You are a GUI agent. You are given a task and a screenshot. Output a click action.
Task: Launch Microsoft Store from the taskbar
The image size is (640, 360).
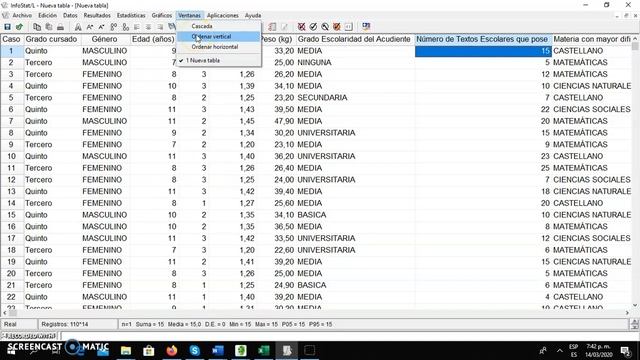pyautogui.click(x=149, y=351)
